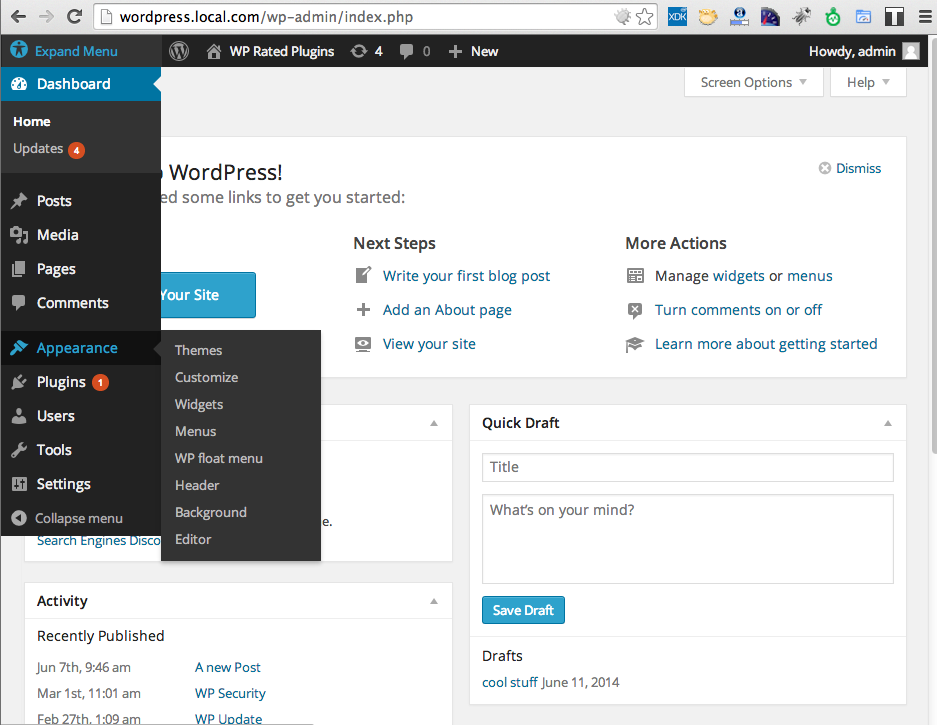The width and height of the screenshot is (937, 725).
Task: Open Editor in Appearance submenu
Action: tap(193, 539)
